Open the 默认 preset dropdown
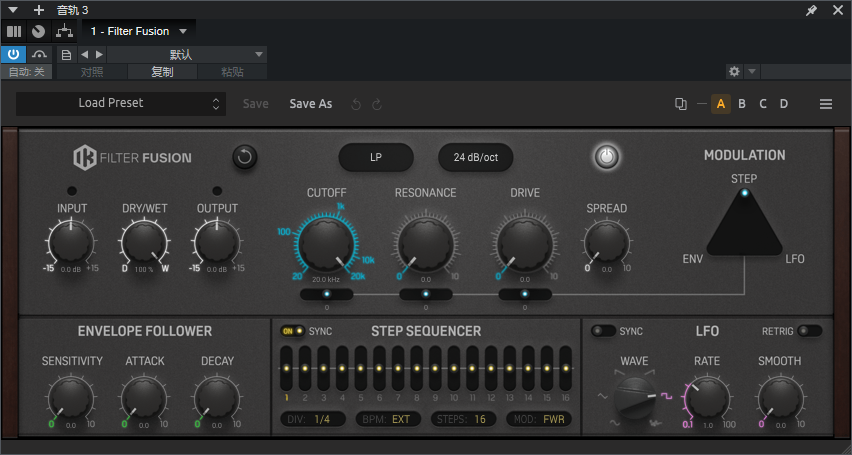This screenshot has width=852, height=455. coord(187,54)
